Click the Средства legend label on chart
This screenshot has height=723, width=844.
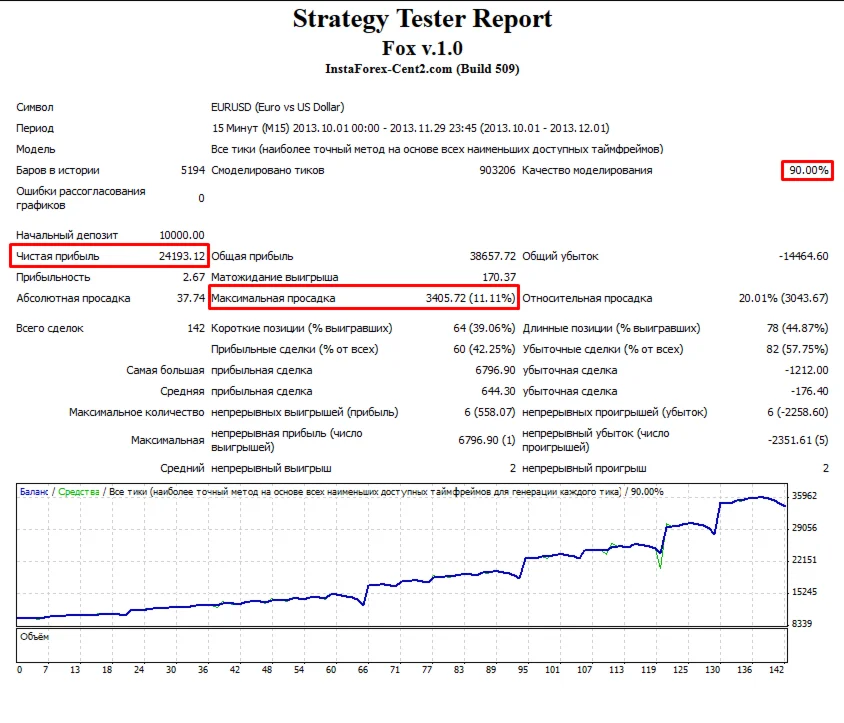click(x=79, y=492)
